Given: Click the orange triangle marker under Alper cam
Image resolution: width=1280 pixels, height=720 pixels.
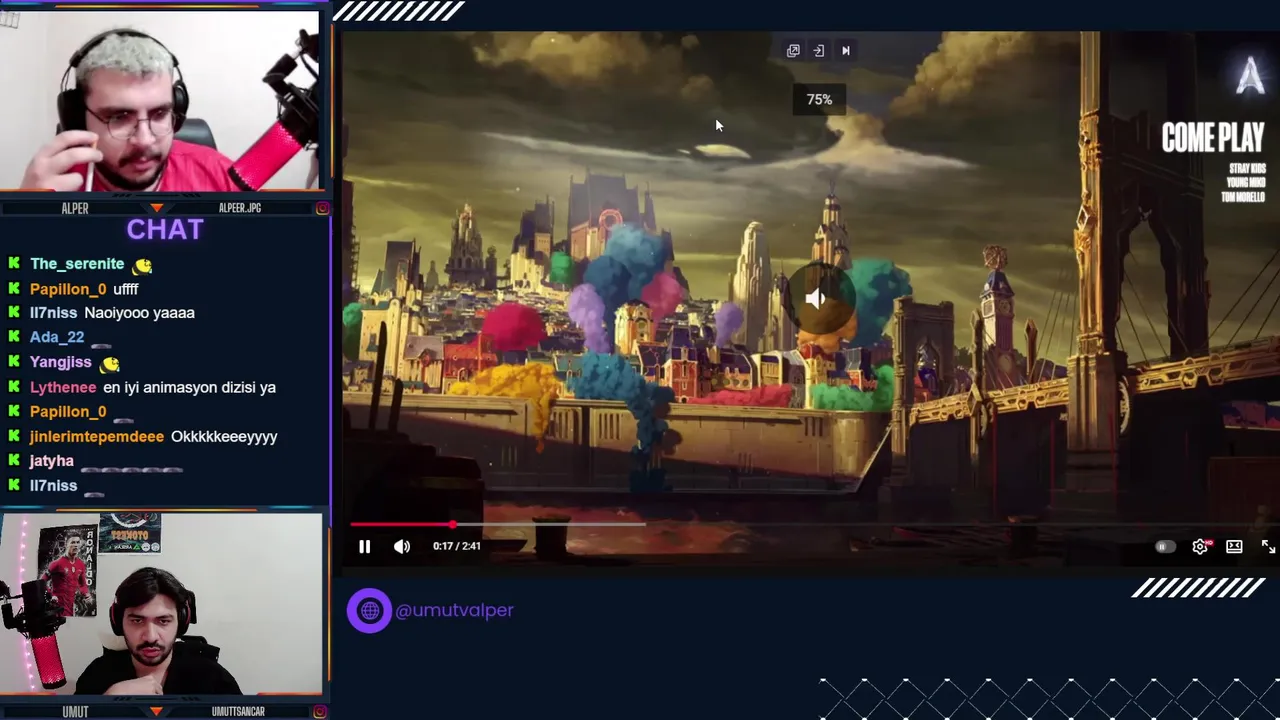Looking at the screenshot, I should (156, 208).
